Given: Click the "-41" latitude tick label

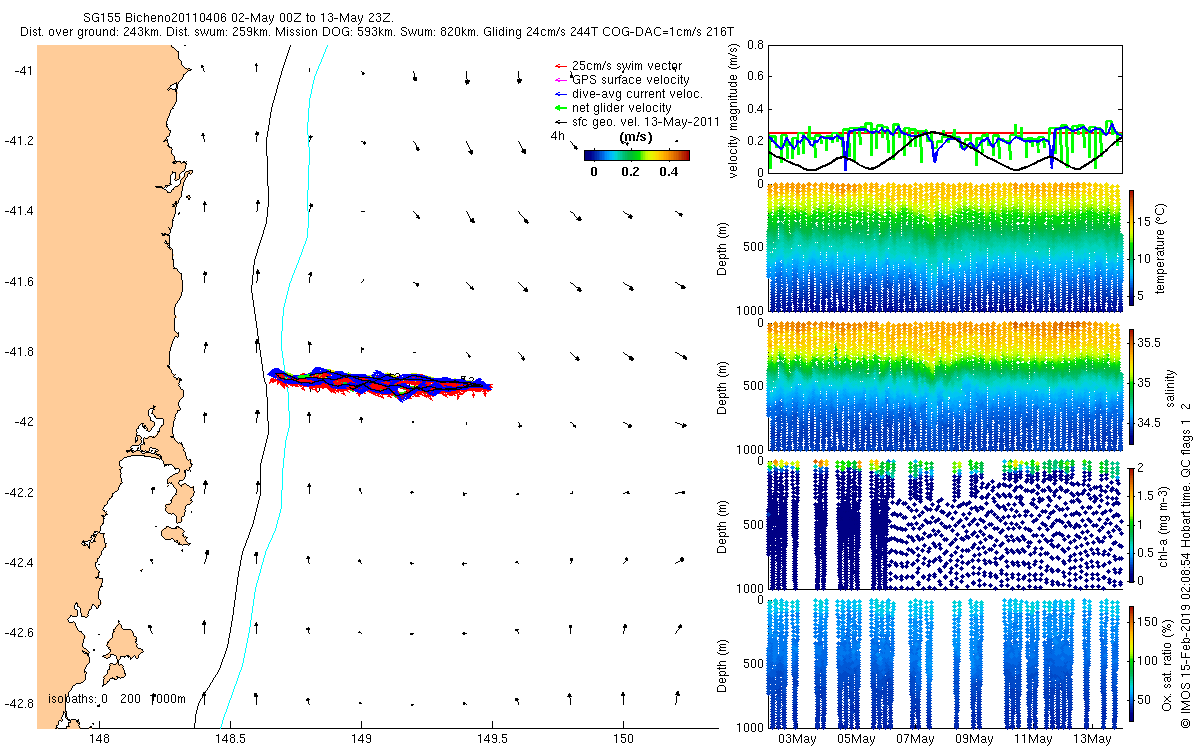Looking at the screenshot, I should pyautogui.click(x=24, y=70).
